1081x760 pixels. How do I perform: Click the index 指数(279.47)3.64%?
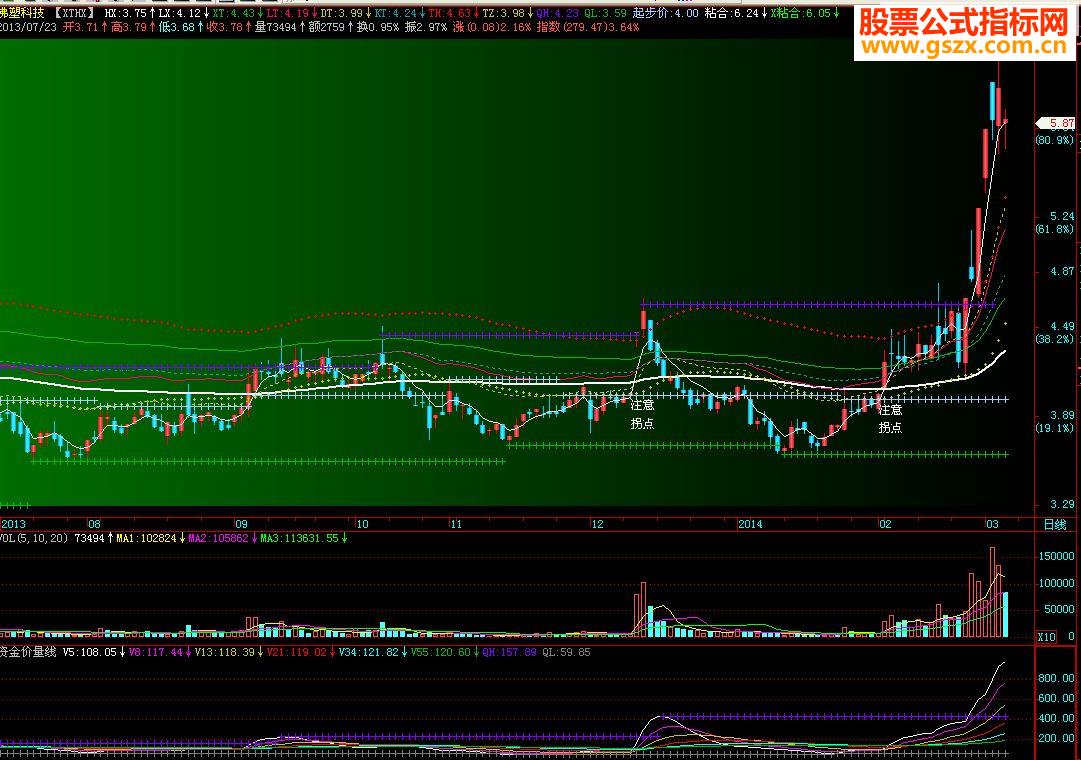[588, 27]
